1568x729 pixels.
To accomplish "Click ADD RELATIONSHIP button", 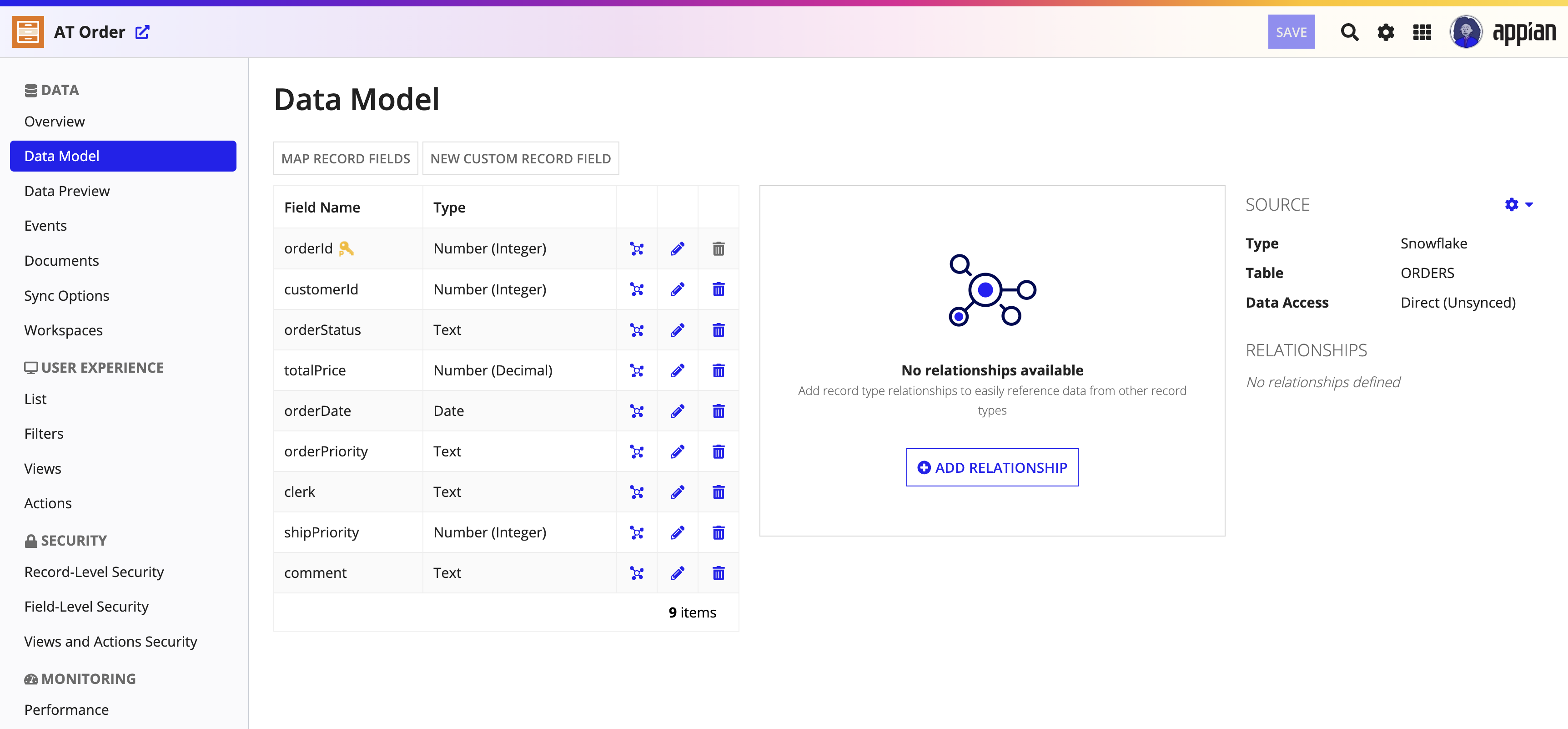I will click(x=992, y=467).
